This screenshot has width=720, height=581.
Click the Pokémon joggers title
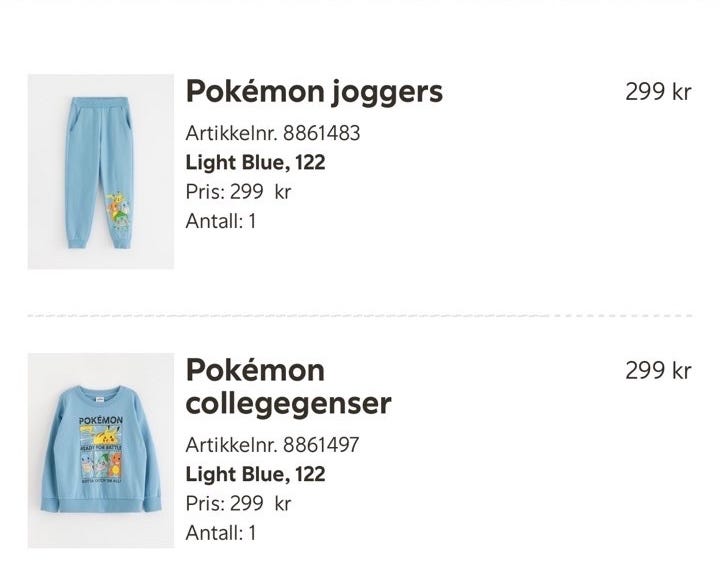(x=314, y=92)
